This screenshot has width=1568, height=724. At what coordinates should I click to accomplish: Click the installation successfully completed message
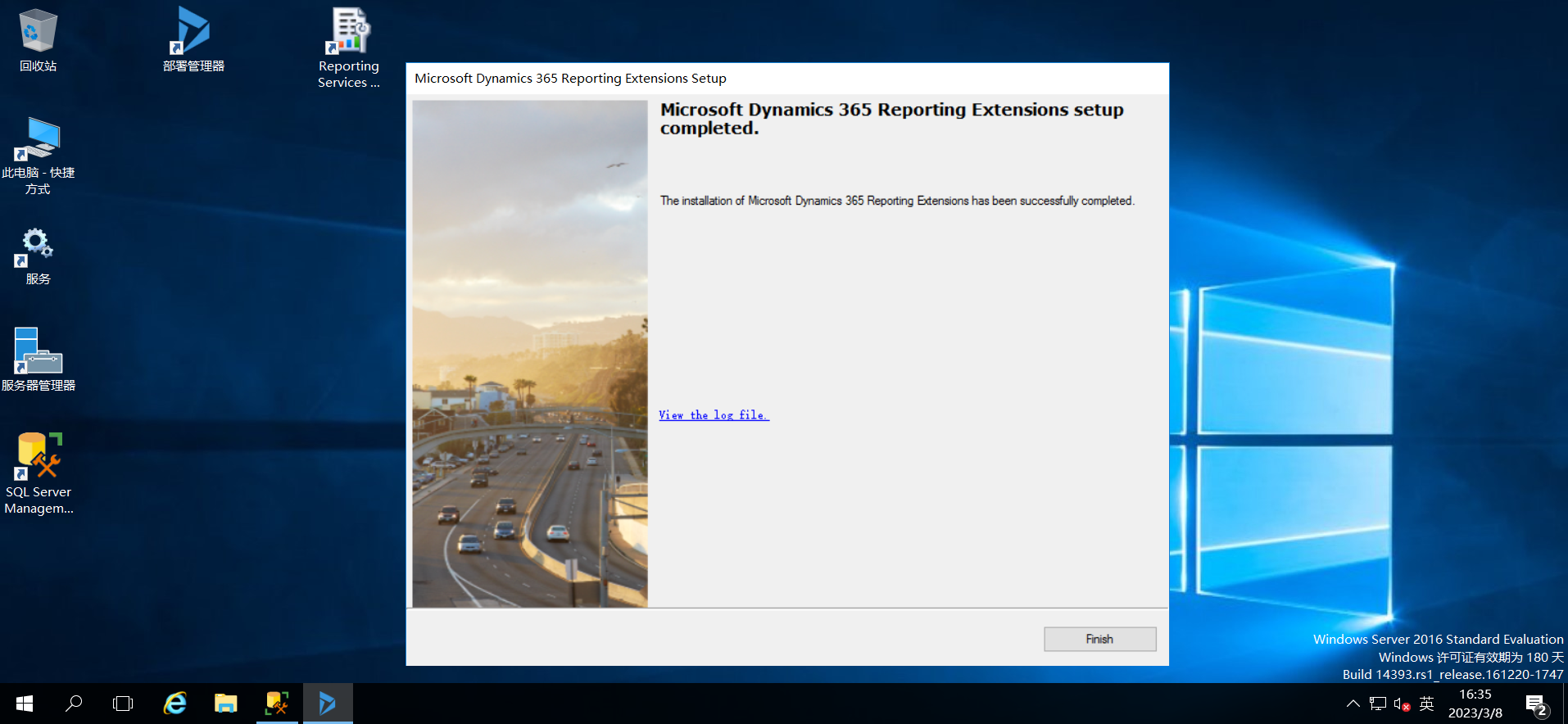point(897,201)
